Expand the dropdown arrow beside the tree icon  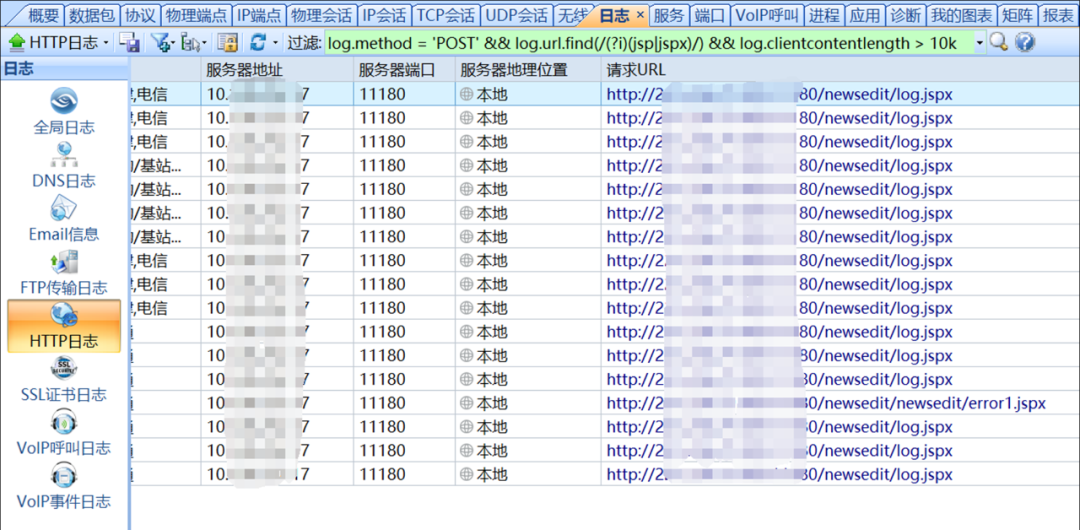tap(205, 44)
